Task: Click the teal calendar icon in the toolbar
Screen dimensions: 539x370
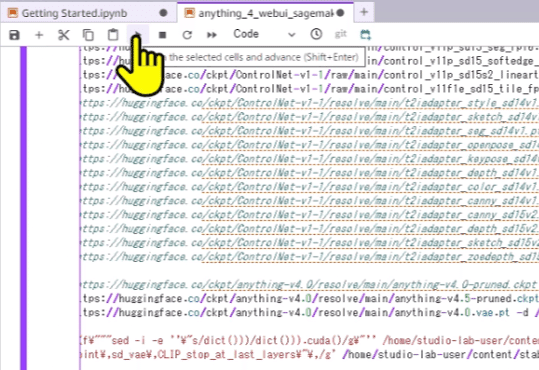Action: [365, 34]
